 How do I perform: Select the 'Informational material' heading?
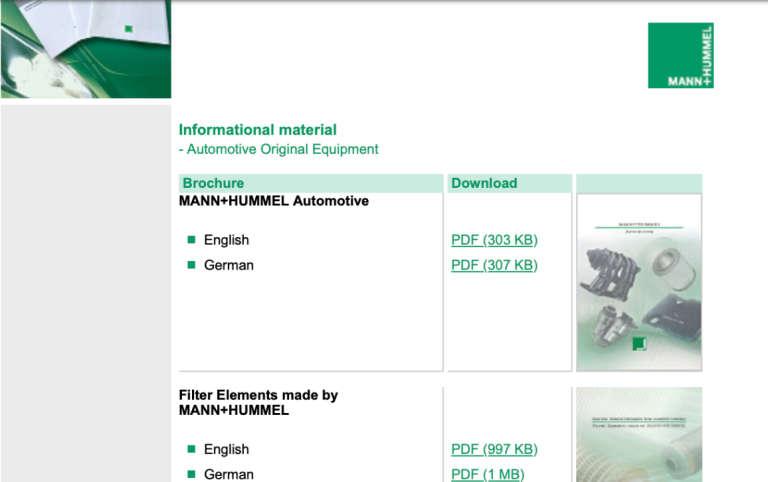258,130
